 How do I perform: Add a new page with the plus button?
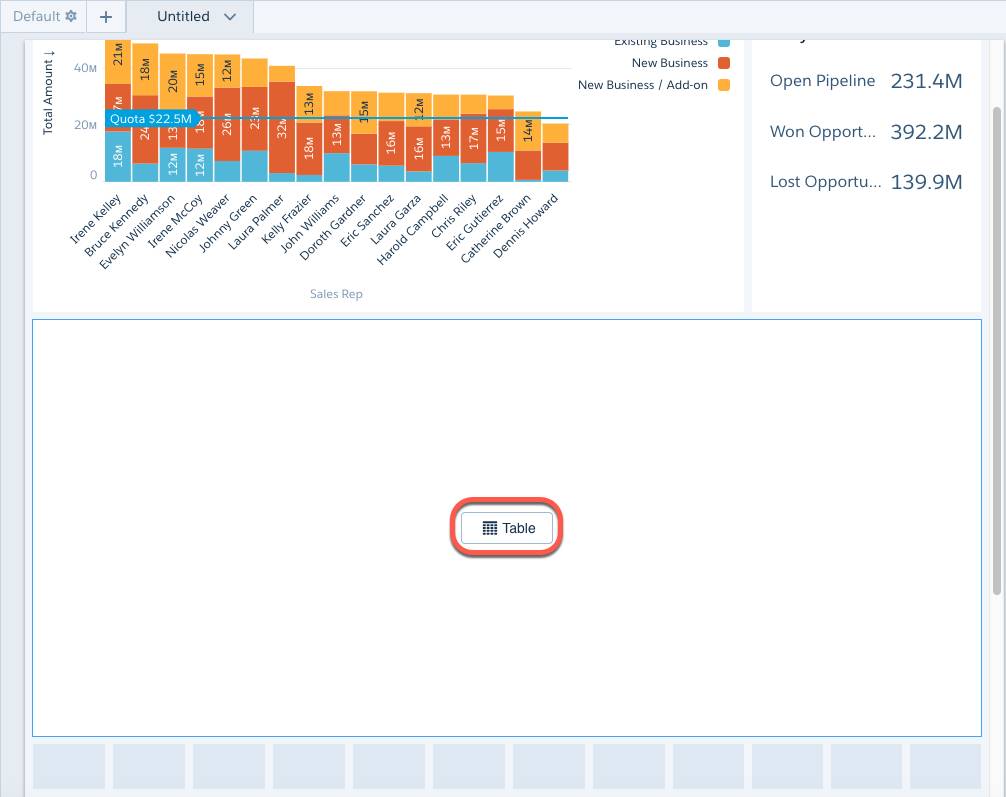106,17
